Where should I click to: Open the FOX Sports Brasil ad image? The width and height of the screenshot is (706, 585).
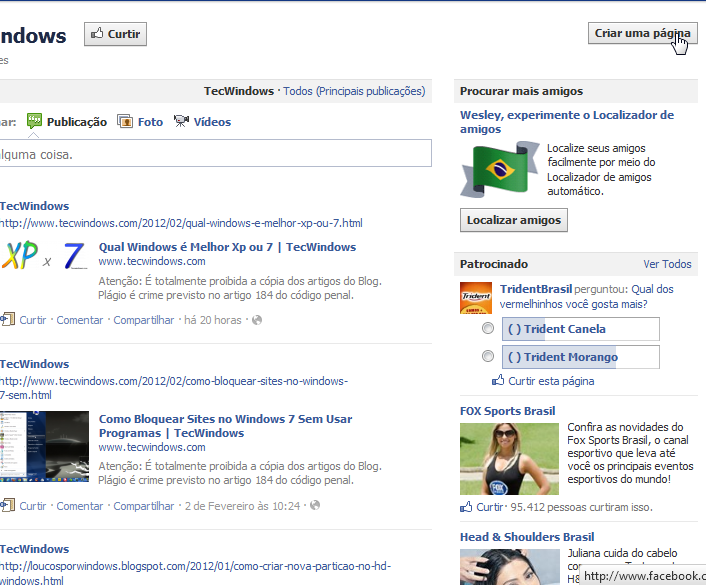pyautogui.click(x=495, y=458)
